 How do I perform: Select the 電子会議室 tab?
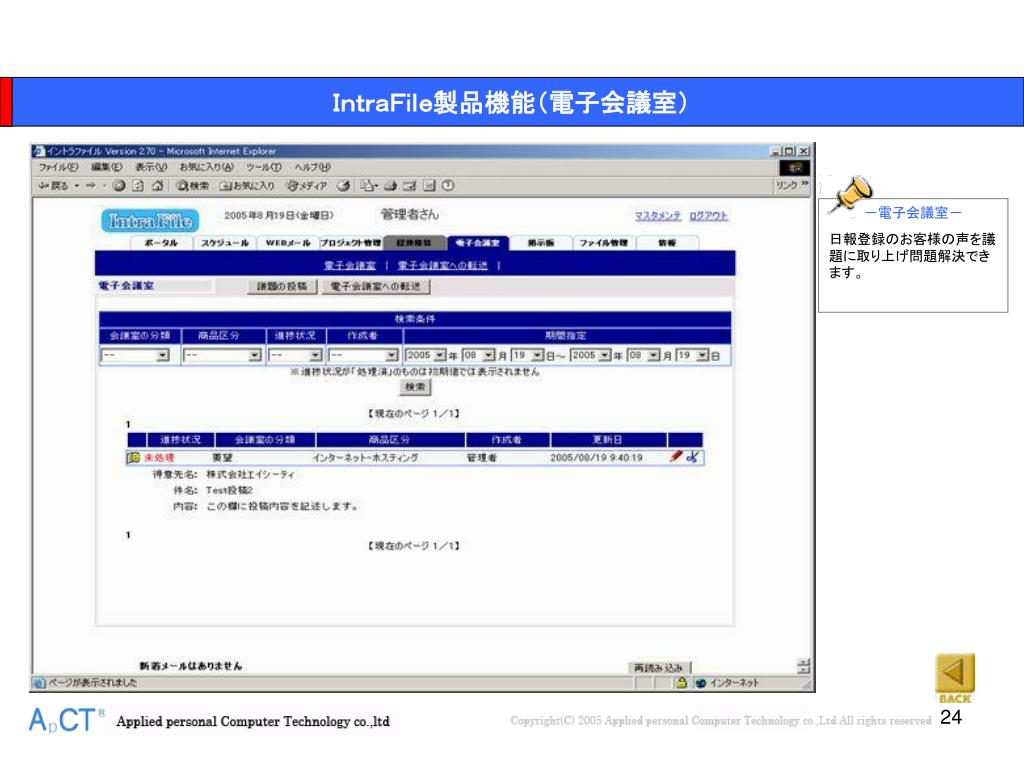(477, 243)
